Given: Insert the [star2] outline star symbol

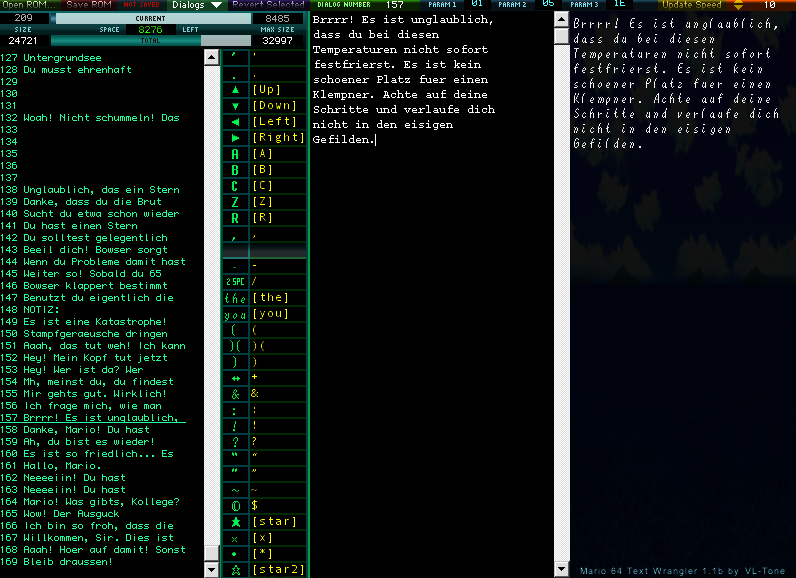Looking at the screenshot, I should (235, 569).
